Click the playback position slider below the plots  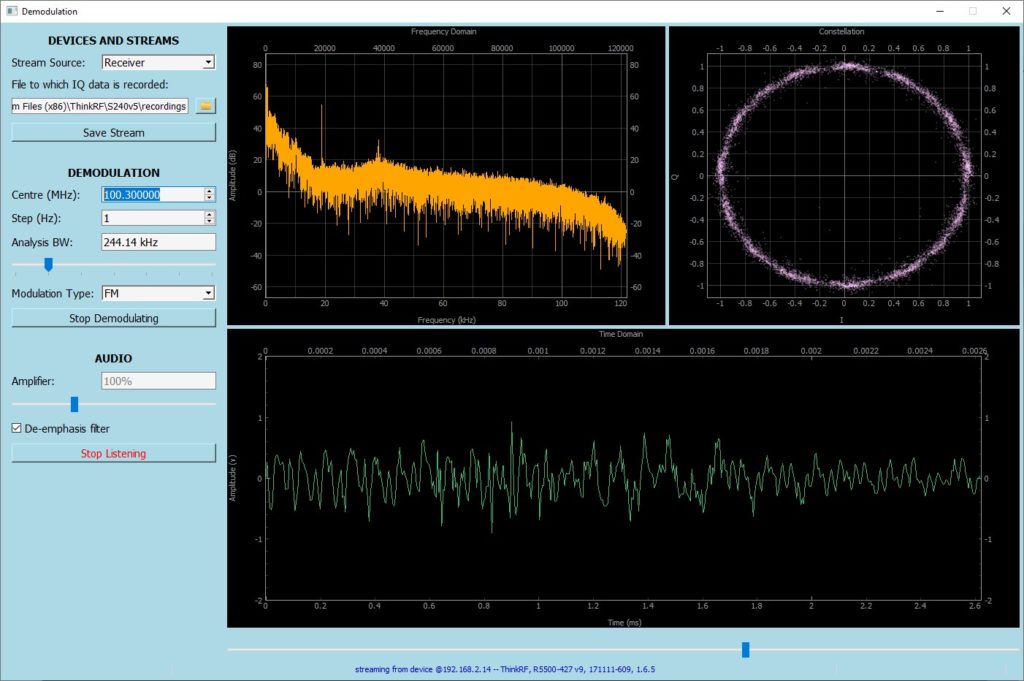(x=744, y=649)
